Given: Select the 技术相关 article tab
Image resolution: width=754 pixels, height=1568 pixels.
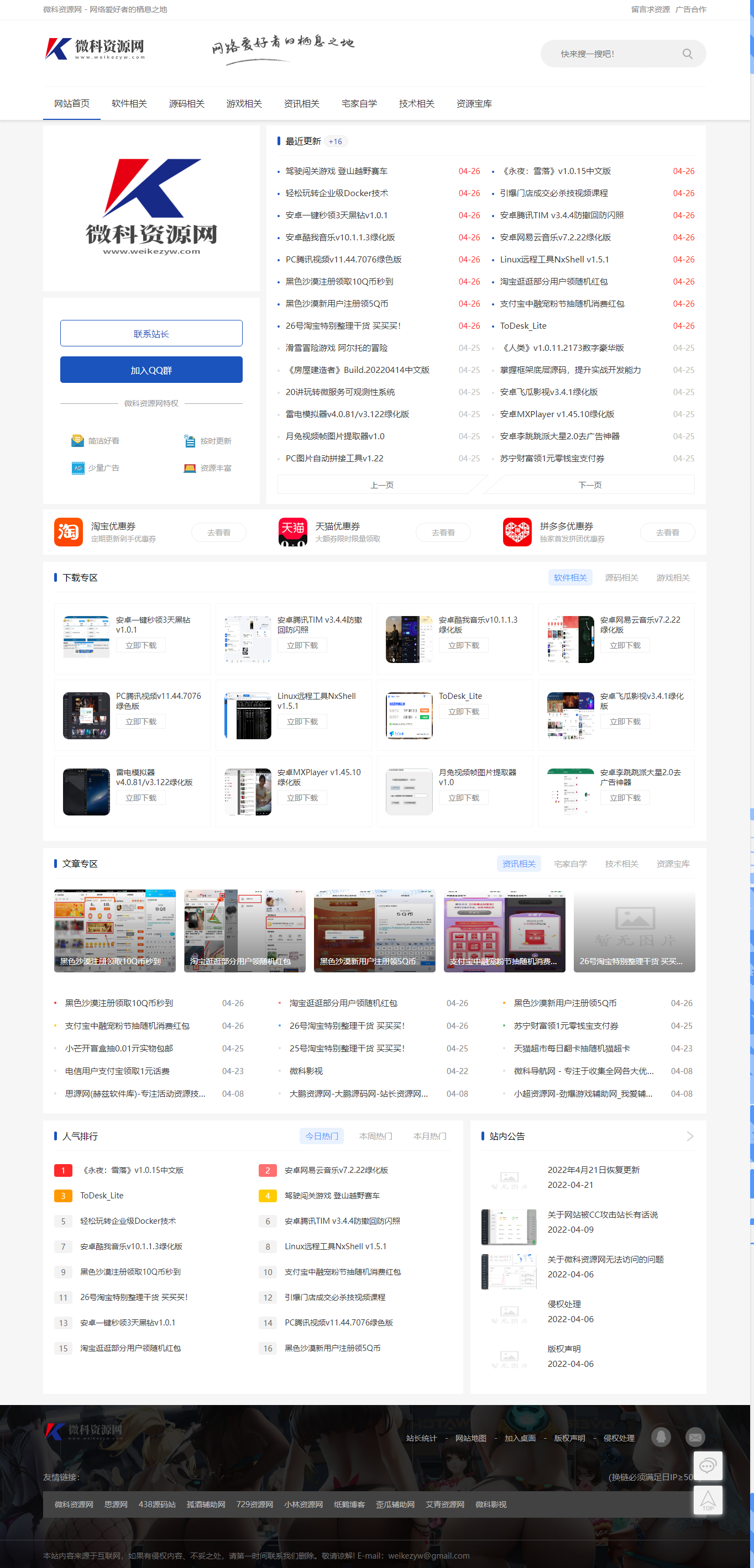Looking at the screenshot, I should (621, 864).
